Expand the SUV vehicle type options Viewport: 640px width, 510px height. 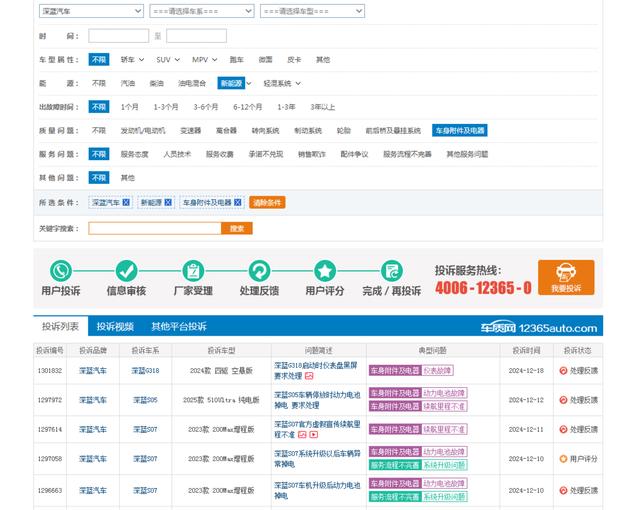[169, 60]
